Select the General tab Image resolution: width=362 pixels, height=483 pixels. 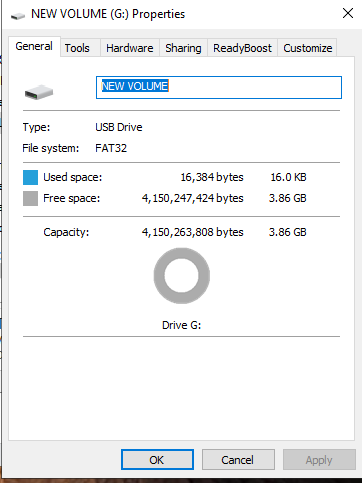(34, 46)
